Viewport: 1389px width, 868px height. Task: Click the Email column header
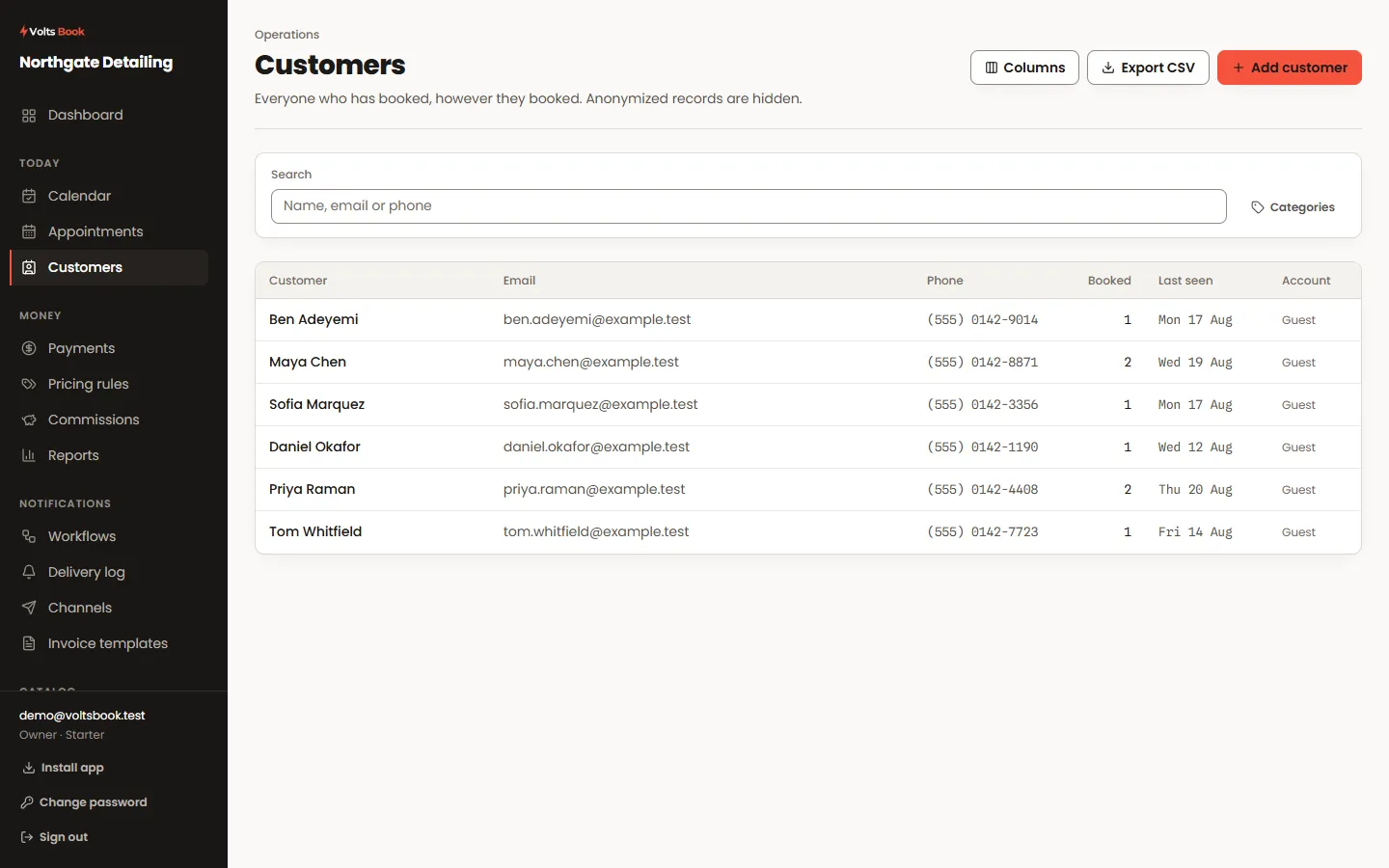519,281
